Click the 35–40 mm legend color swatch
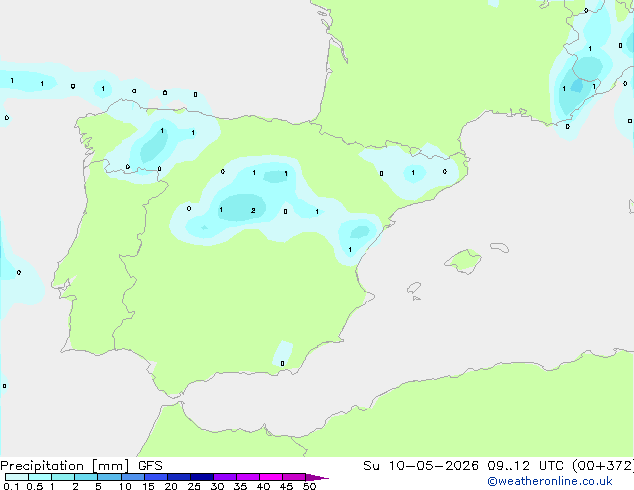The image size is (634, 490). [x=247, y=477]
